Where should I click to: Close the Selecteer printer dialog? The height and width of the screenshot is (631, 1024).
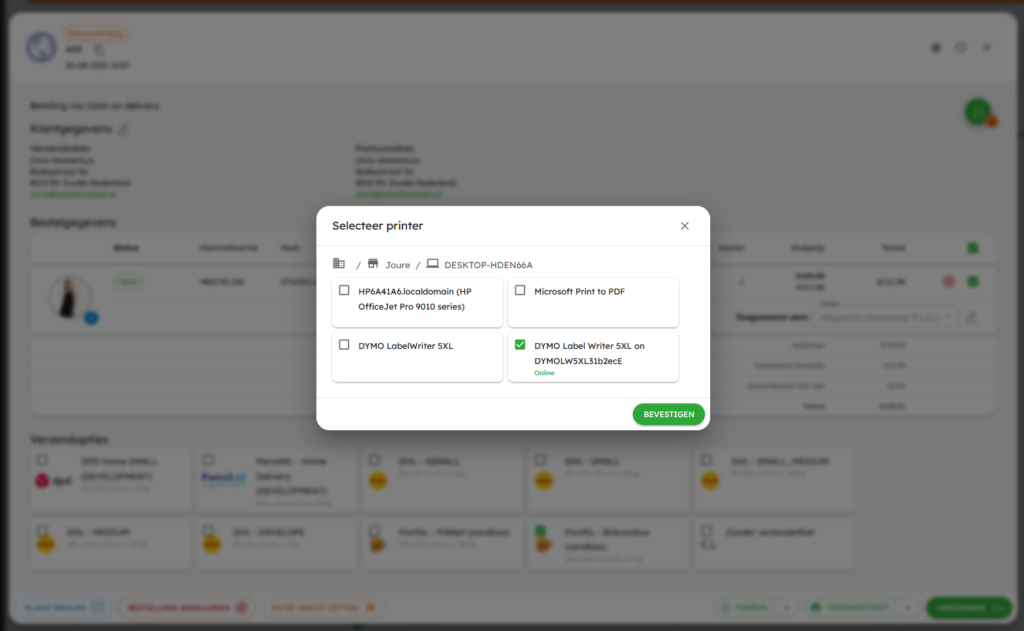click(684, 225)
